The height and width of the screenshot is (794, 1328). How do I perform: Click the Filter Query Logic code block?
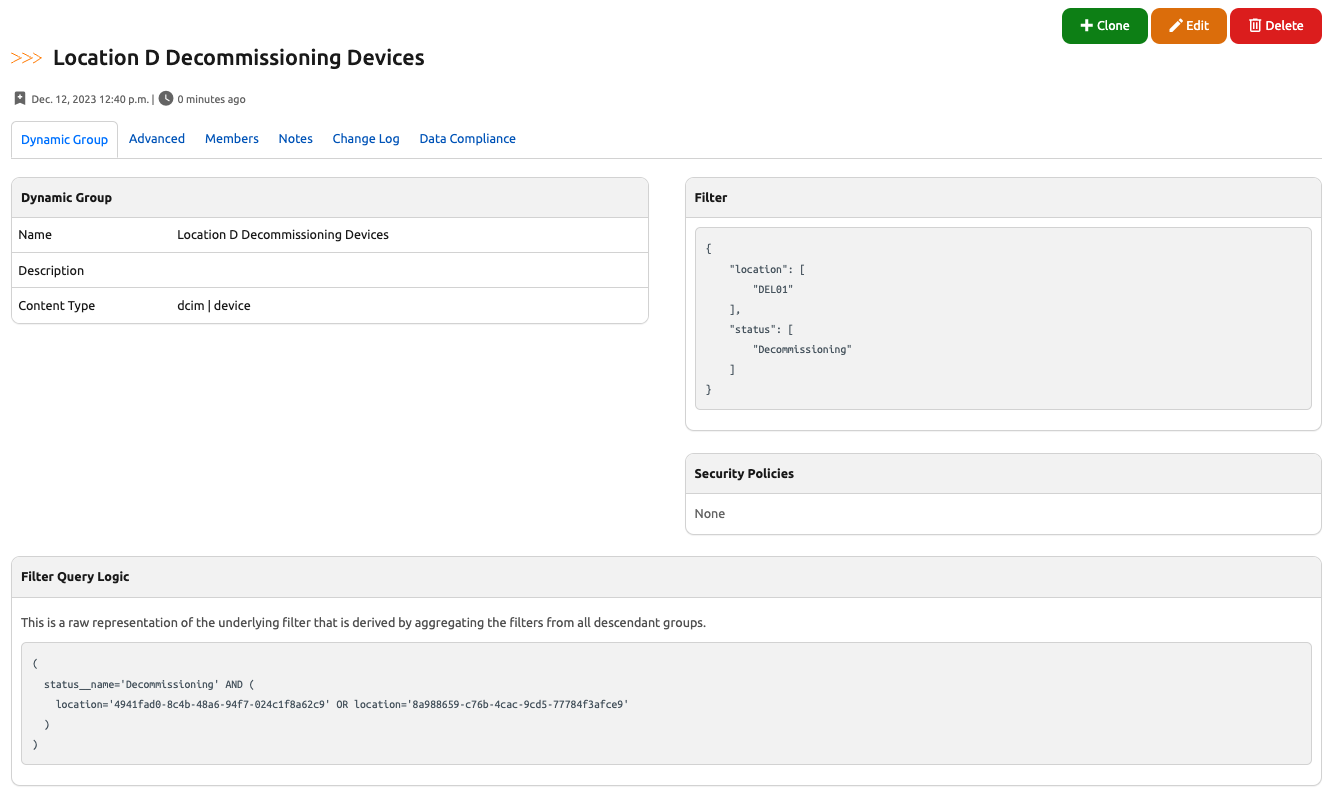tap(665, 703)
